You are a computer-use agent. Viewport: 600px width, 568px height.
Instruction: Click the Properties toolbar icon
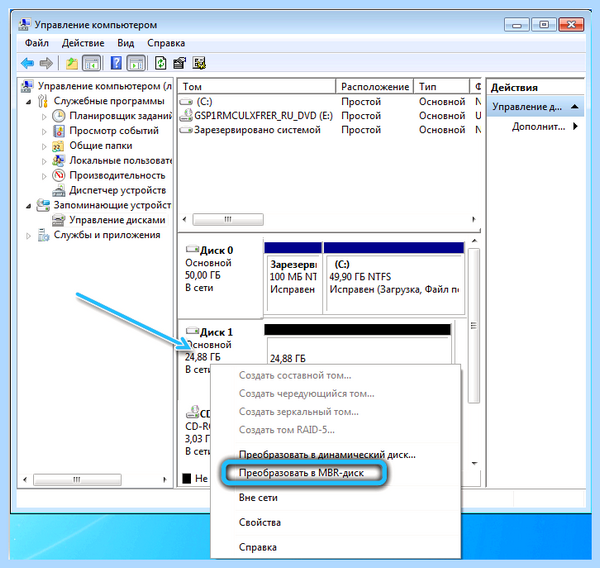click(x=179, y=63)
